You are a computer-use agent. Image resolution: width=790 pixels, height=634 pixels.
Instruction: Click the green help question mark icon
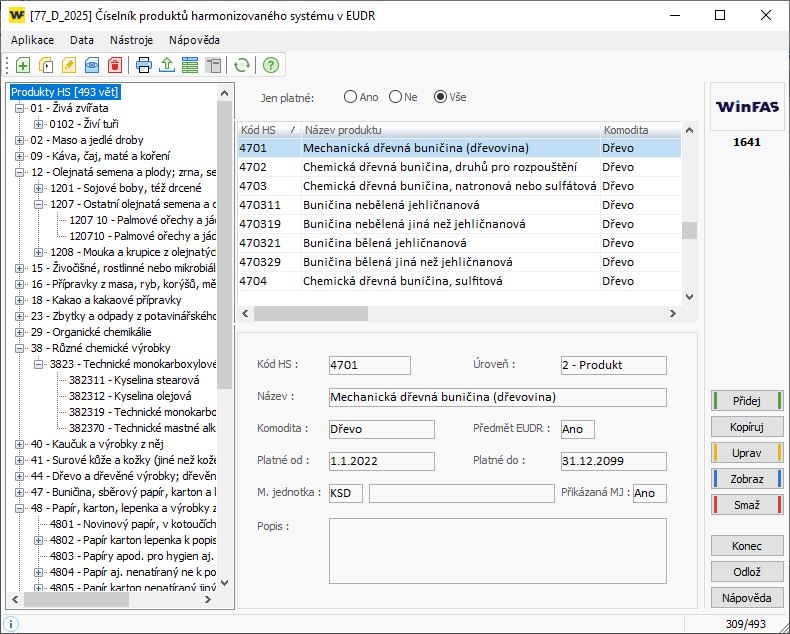(x=270, y=65)
